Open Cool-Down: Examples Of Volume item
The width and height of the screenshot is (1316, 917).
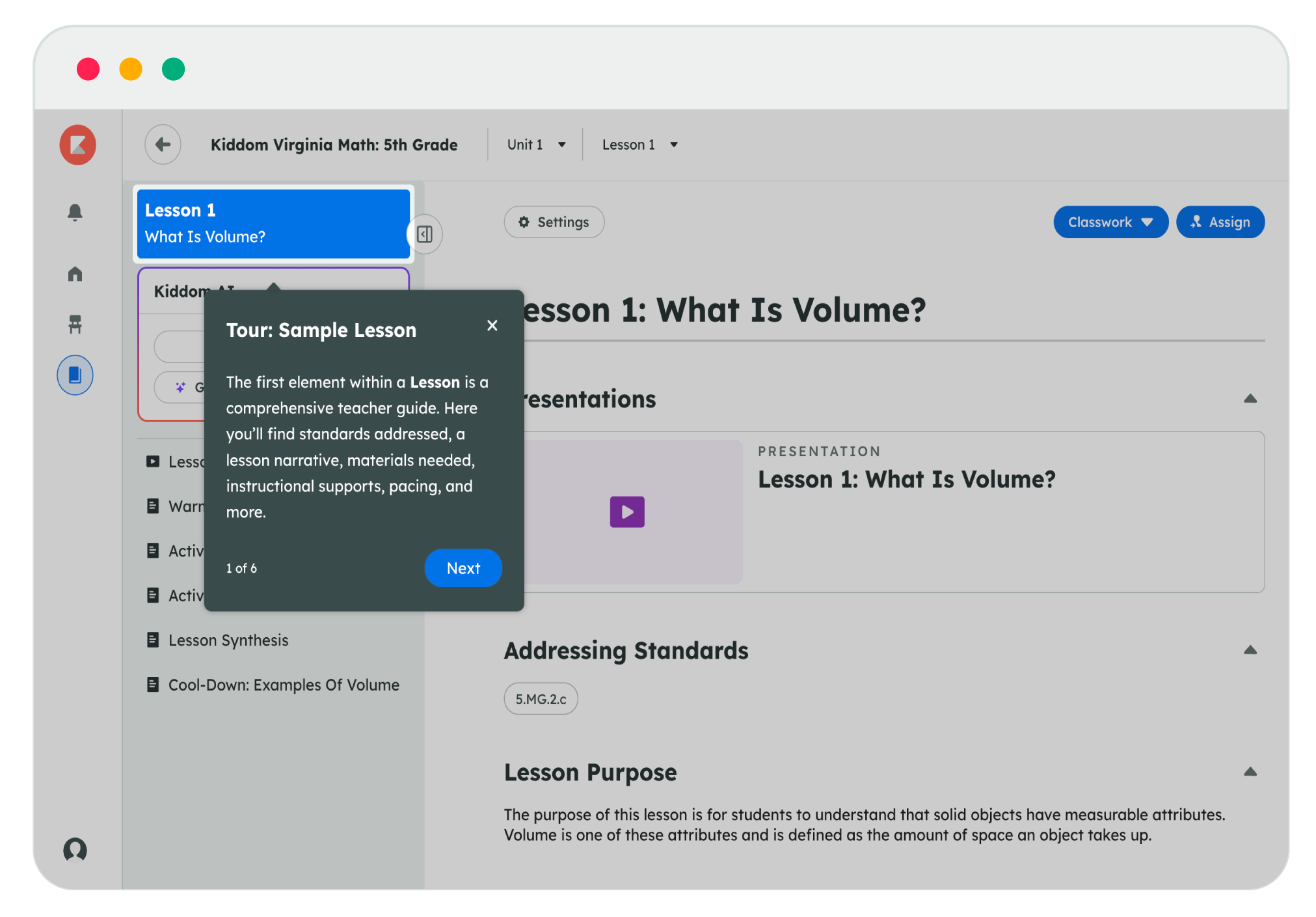284,685
